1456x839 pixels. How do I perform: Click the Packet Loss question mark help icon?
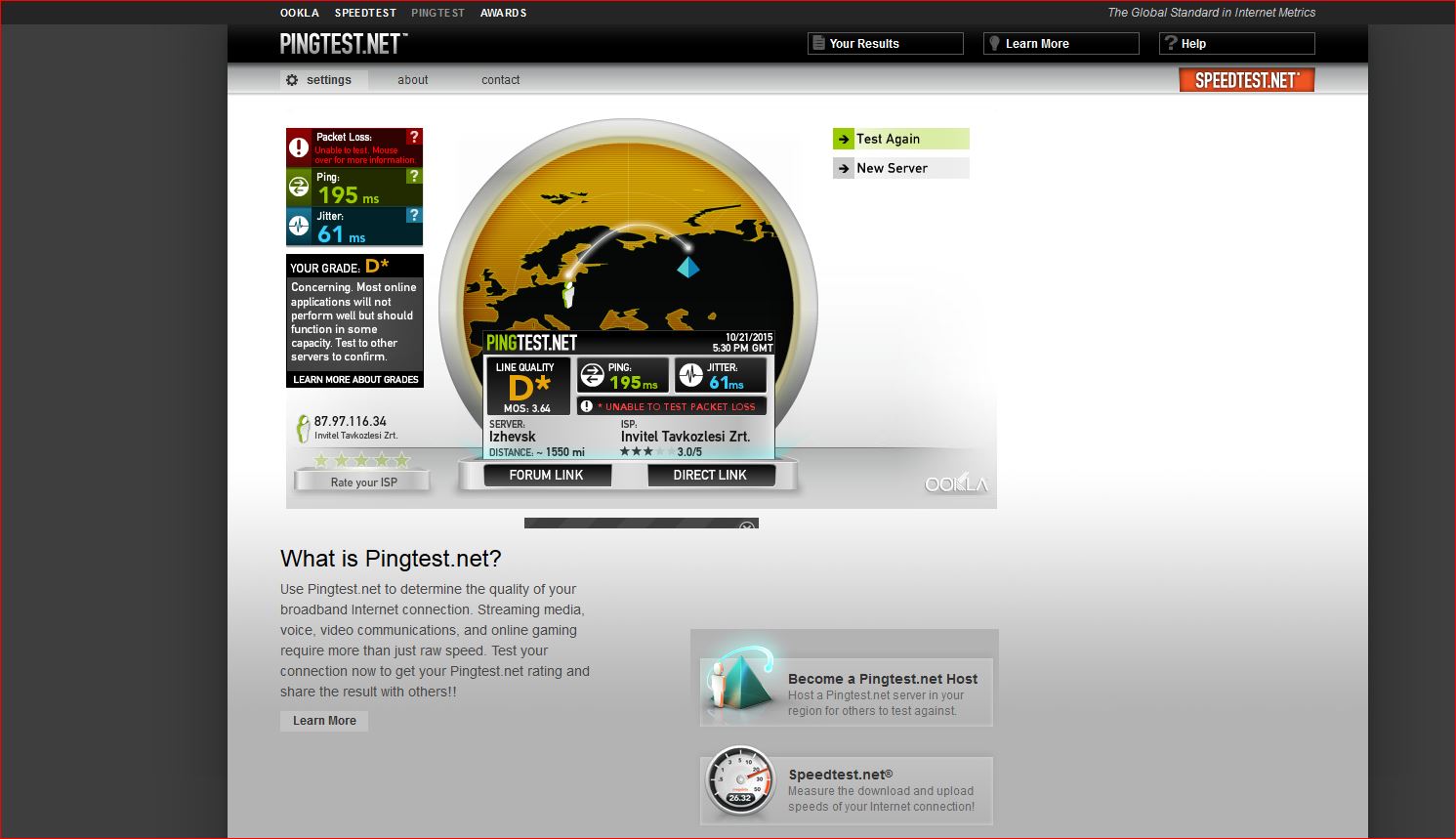414,137
